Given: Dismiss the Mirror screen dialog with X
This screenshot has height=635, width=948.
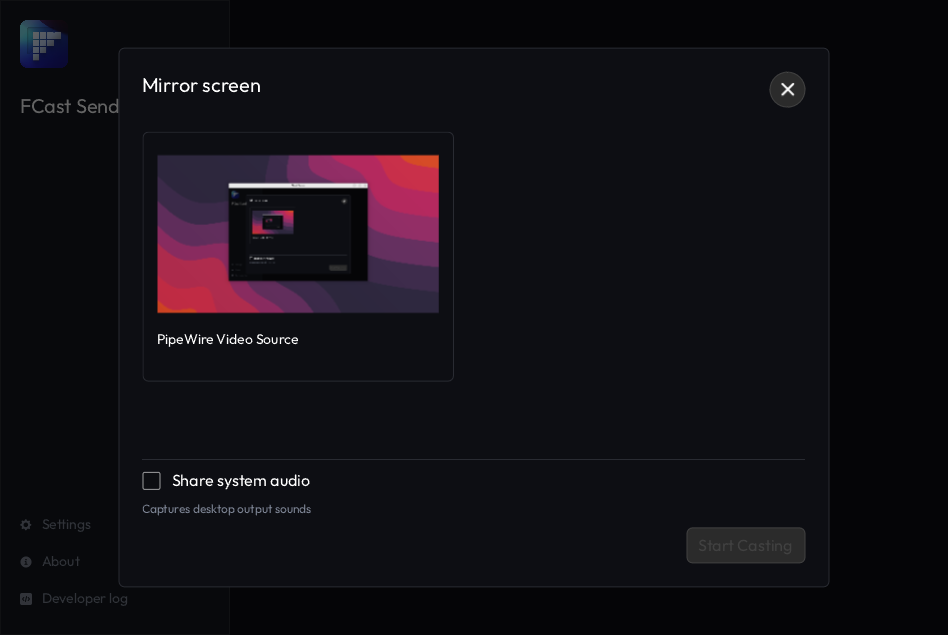Looking at the screenshot, I should coord(787,90).
